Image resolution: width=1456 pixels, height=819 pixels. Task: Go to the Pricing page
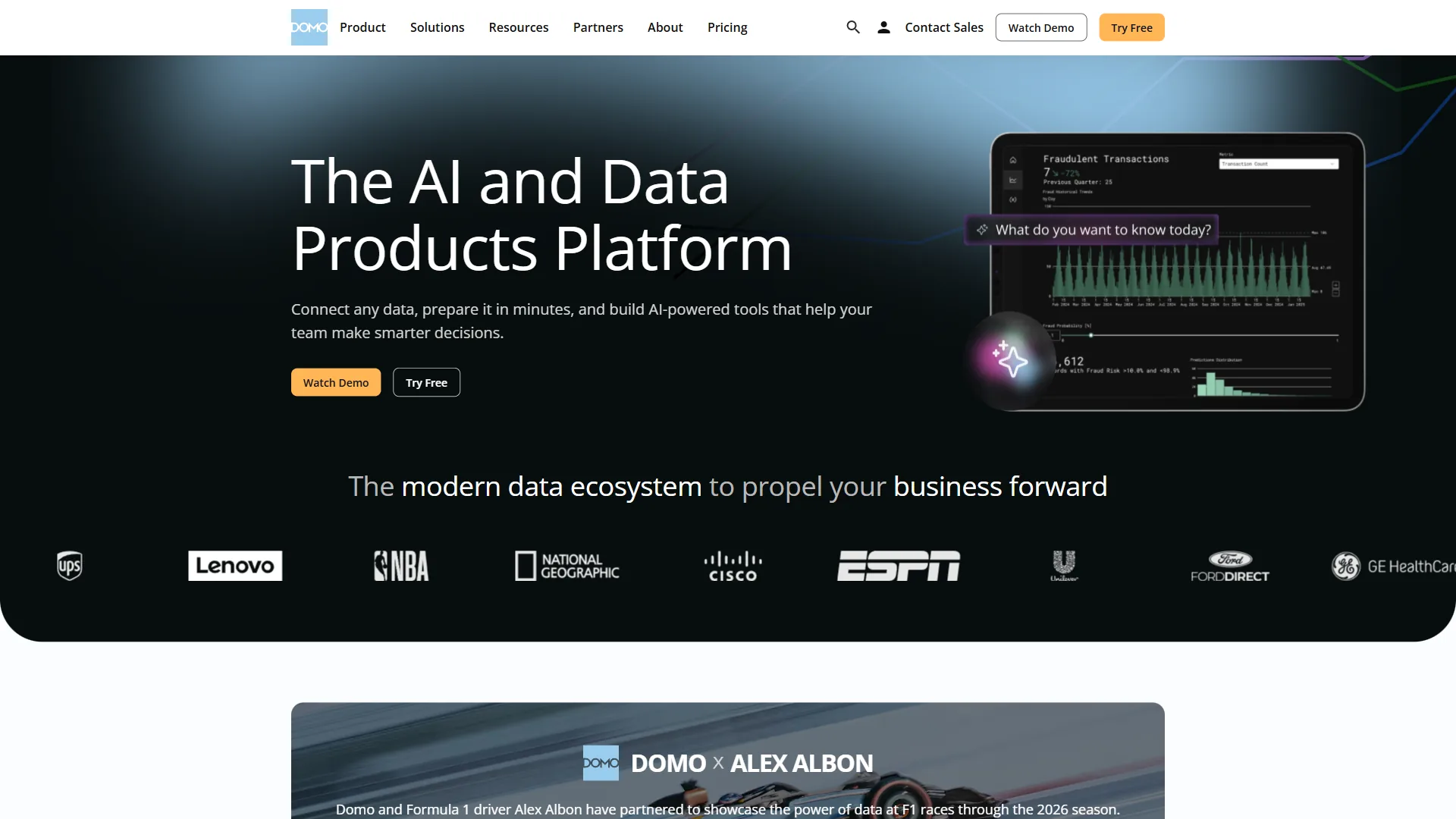pyautogui.click(x=727, y=27)
